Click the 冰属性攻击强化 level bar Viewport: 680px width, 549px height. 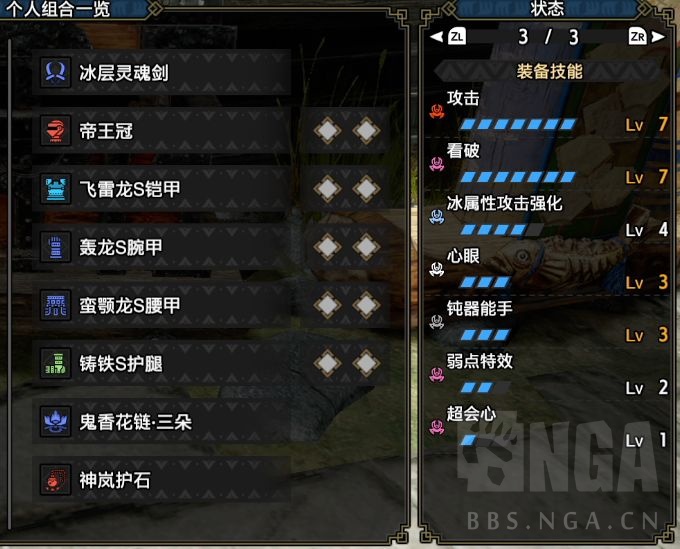pyautogui.click(x=501, y=229)
